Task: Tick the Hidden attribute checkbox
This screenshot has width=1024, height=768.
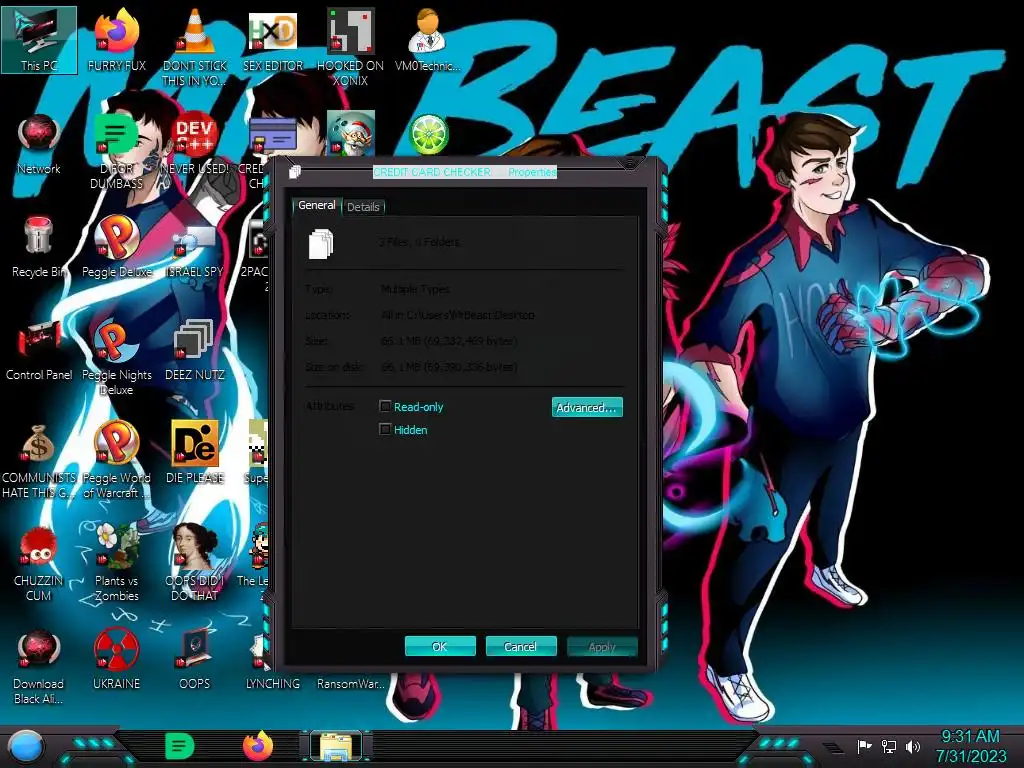Action: point(385,430)
